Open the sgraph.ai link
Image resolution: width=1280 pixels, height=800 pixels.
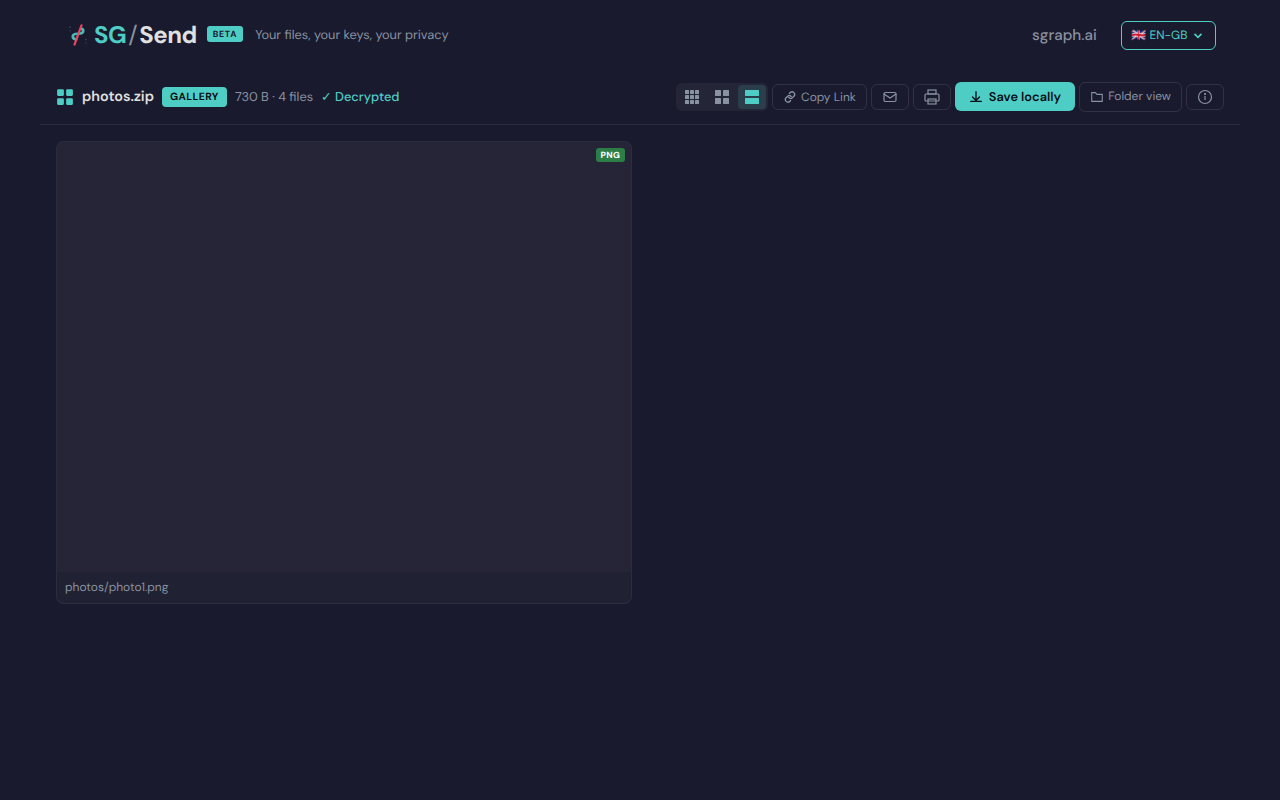pos(1064,35)
